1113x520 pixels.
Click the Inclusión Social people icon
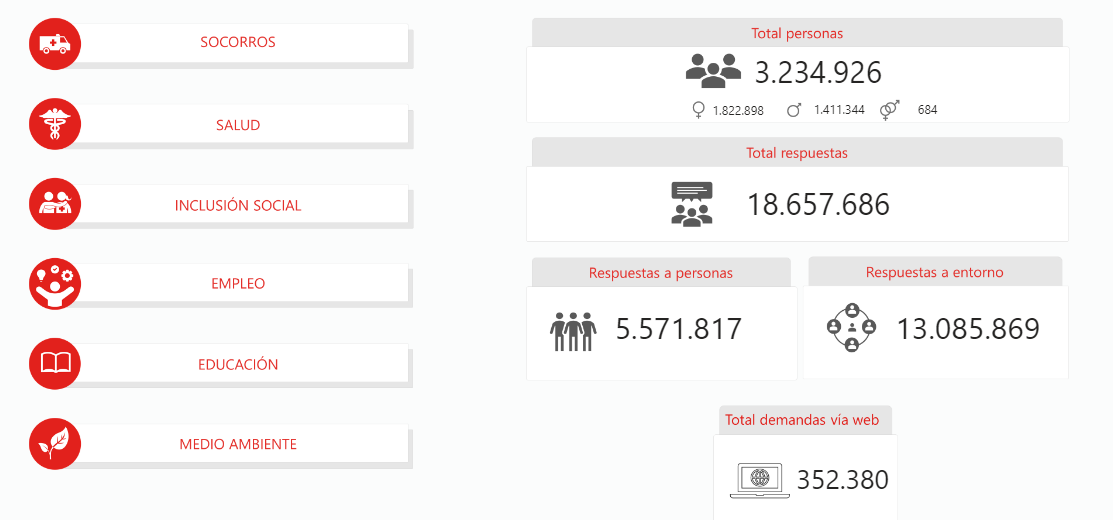click(x=55, y=205)
